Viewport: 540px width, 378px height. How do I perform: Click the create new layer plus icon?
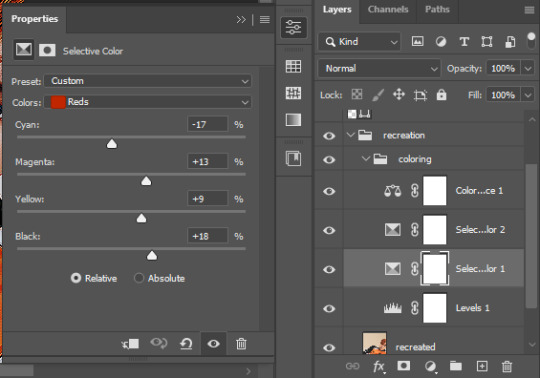point(482,366)
